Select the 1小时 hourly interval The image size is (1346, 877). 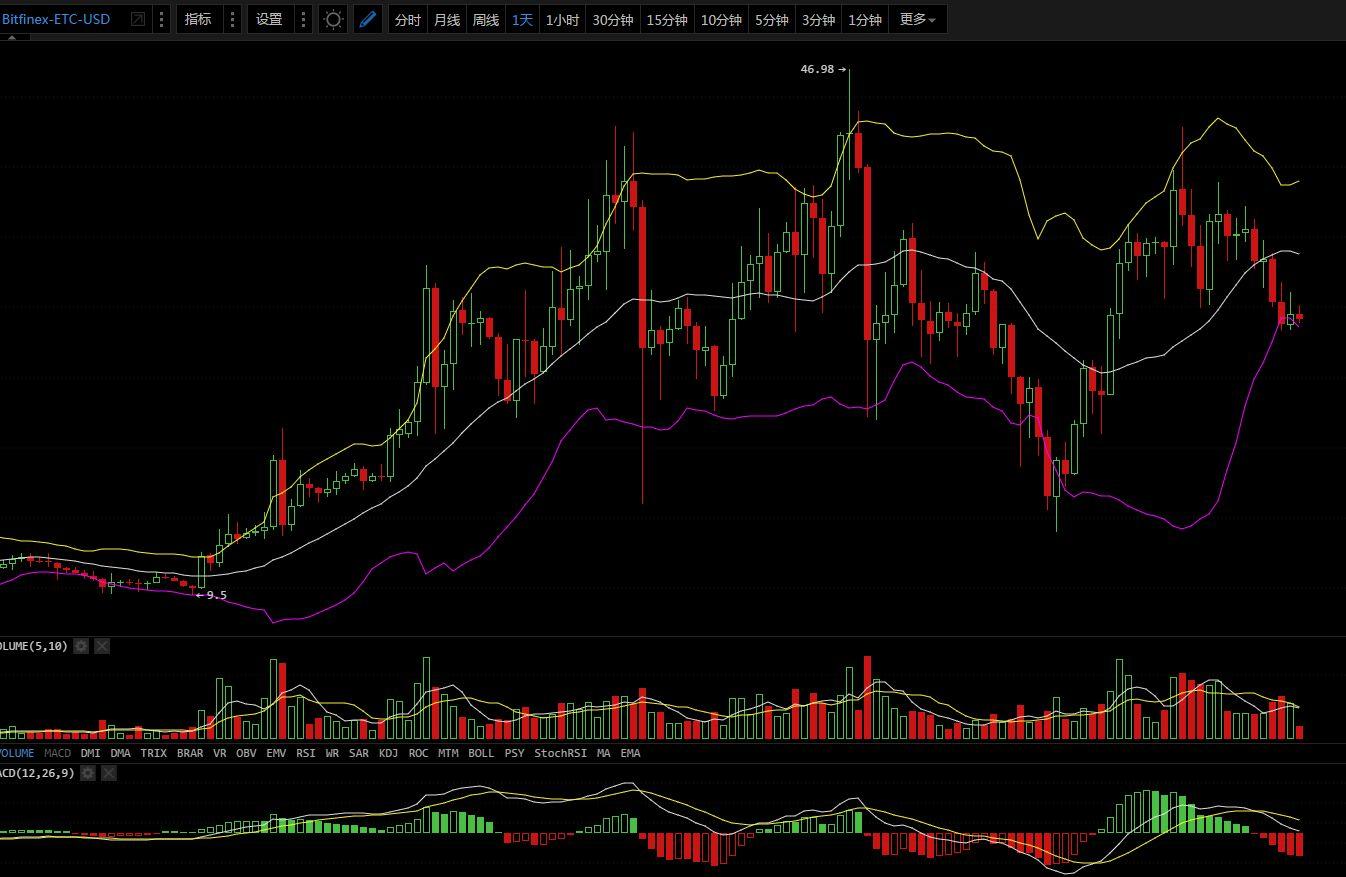[x=562, y=20]
